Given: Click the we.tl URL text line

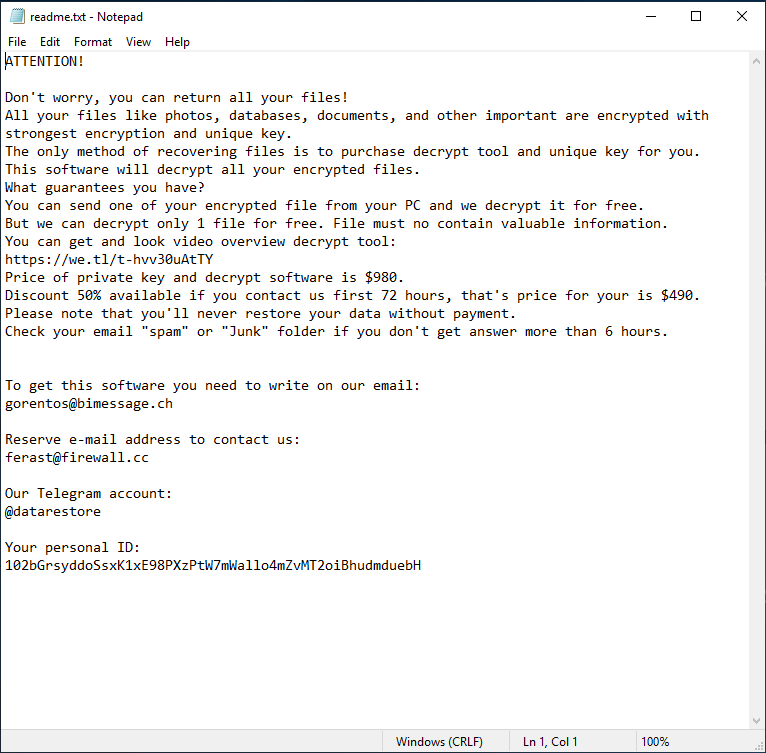Looking at the screenshot, I should pos(109,259).
